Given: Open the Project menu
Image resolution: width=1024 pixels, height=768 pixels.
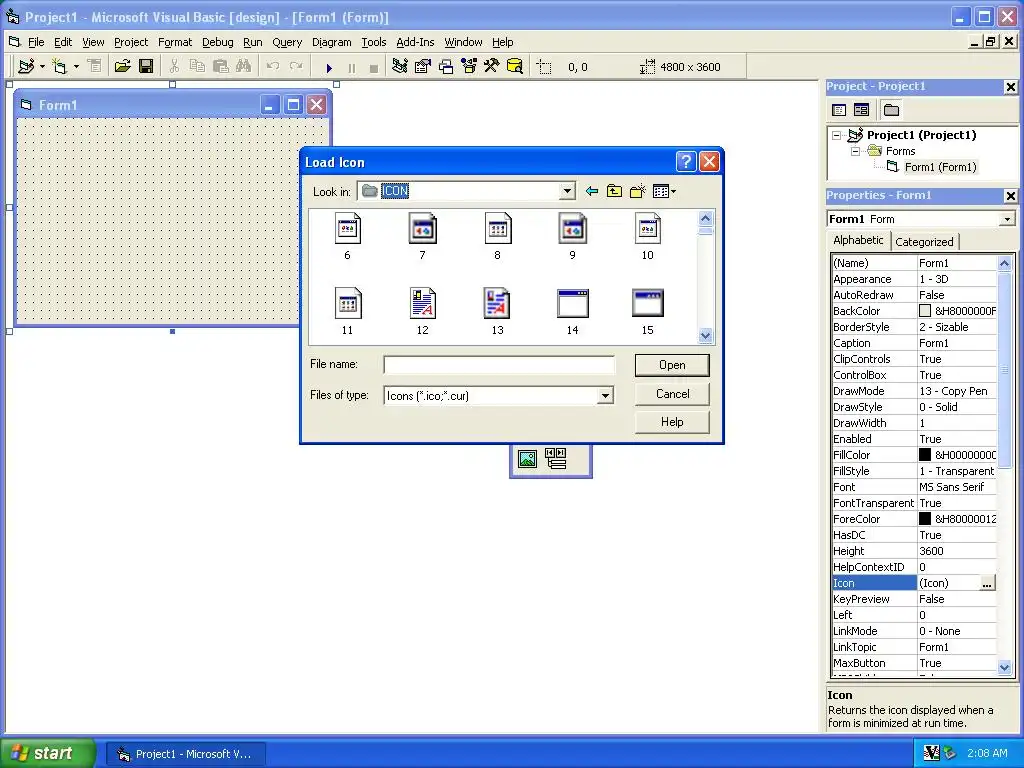Looking at the screenshot, I should pos(131,42).
